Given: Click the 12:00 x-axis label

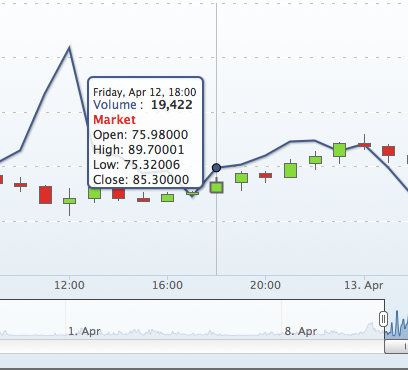Looking at the screenshot, I should [x=69, y=285].
